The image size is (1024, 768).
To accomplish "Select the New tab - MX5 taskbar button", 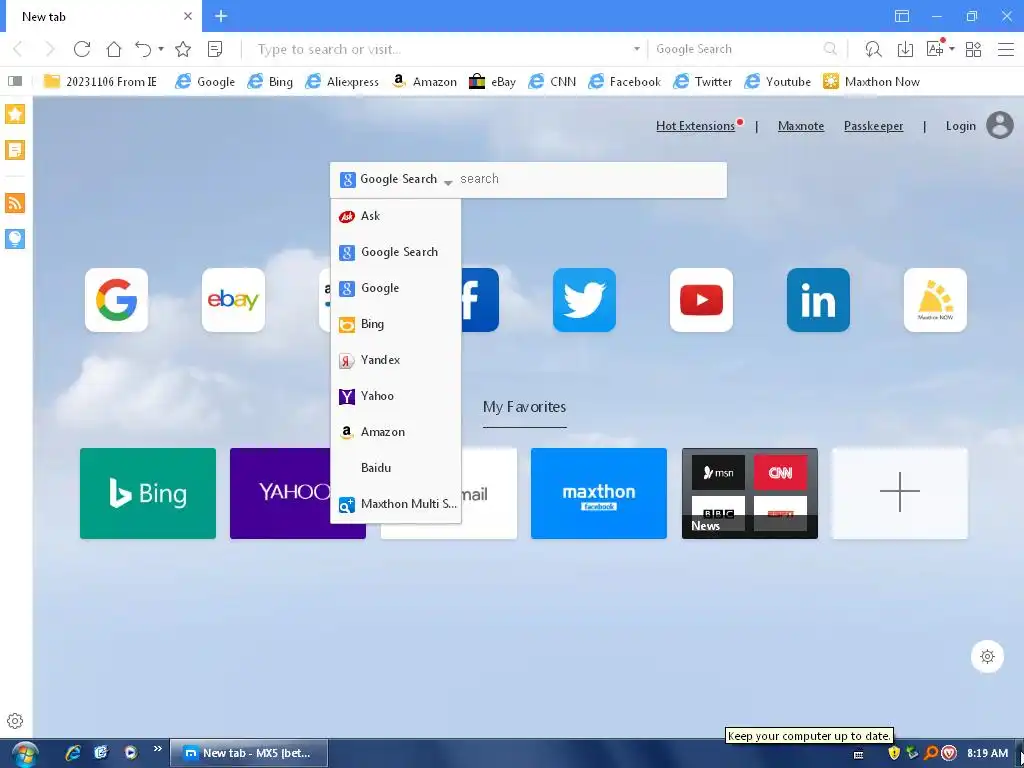I will click(x=249, y=753).
